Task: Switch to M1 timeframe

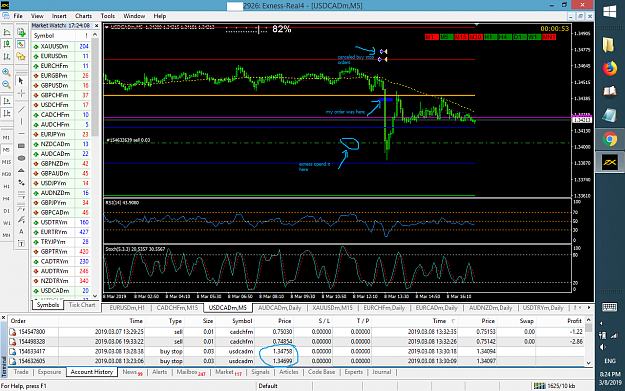Action: coord(6,138)
